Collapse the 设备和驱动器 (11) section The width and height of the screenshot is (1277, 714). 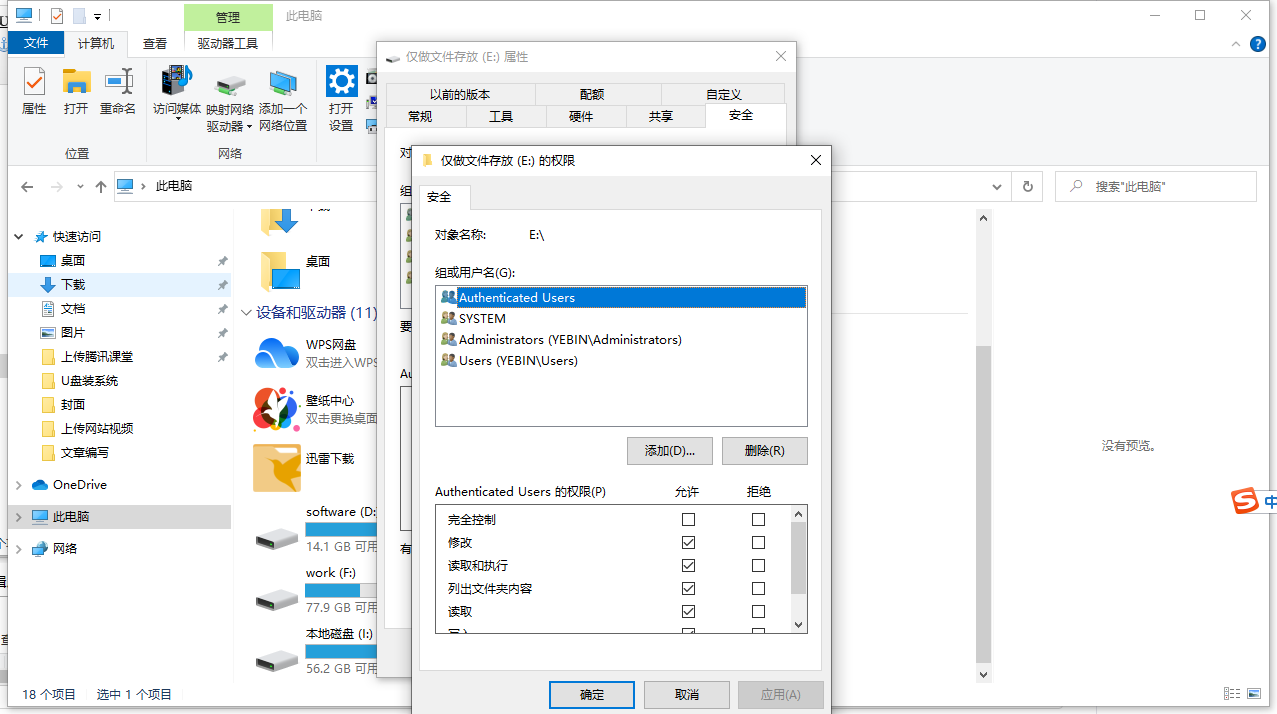246,312
